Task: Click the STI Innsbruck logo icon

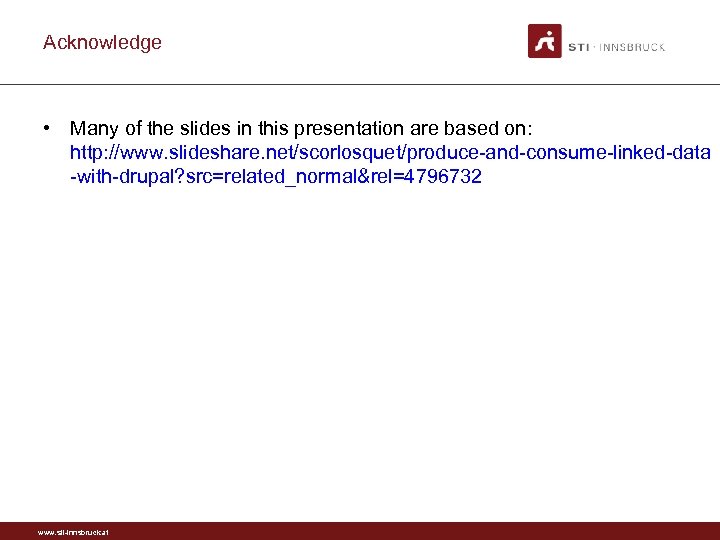Action: point(545,41)
